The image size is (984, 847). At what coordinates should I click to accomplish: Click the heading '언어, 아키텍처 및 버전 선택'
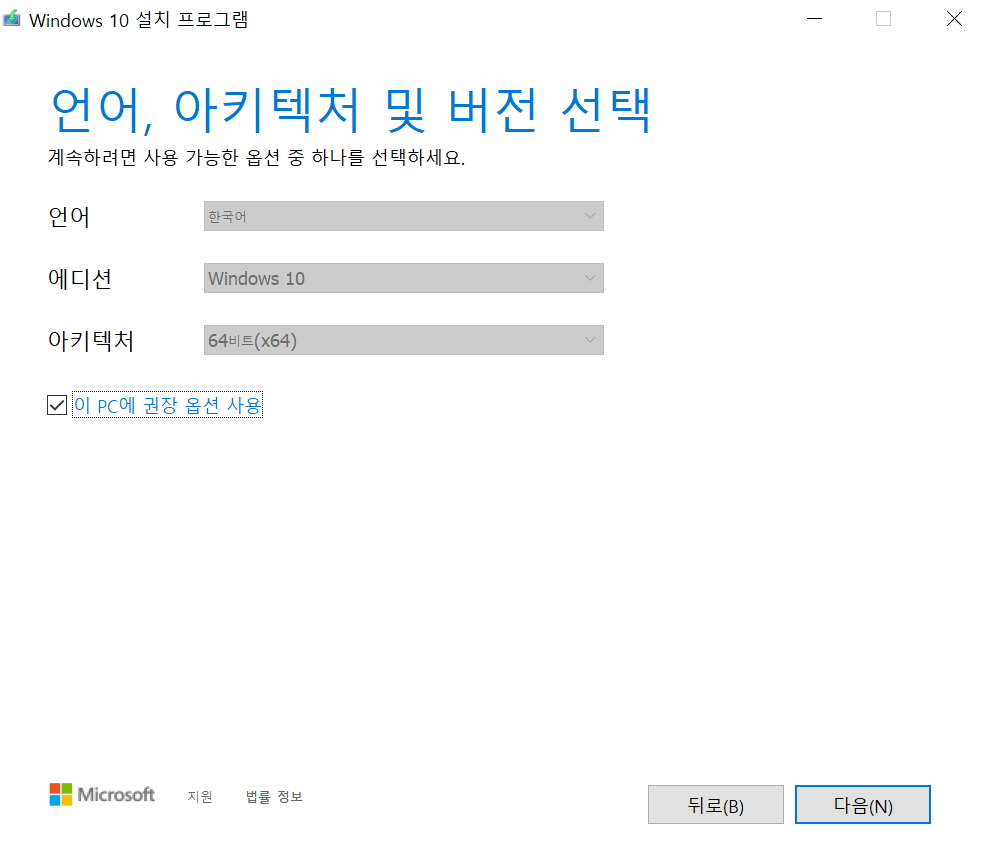[x=351, y=110]
